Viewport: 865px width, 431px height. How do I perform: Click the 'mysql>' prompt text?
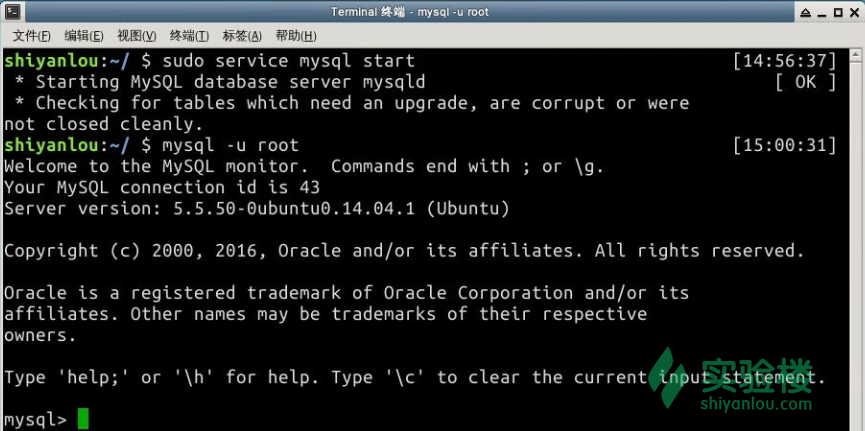[x=36, y=419]
